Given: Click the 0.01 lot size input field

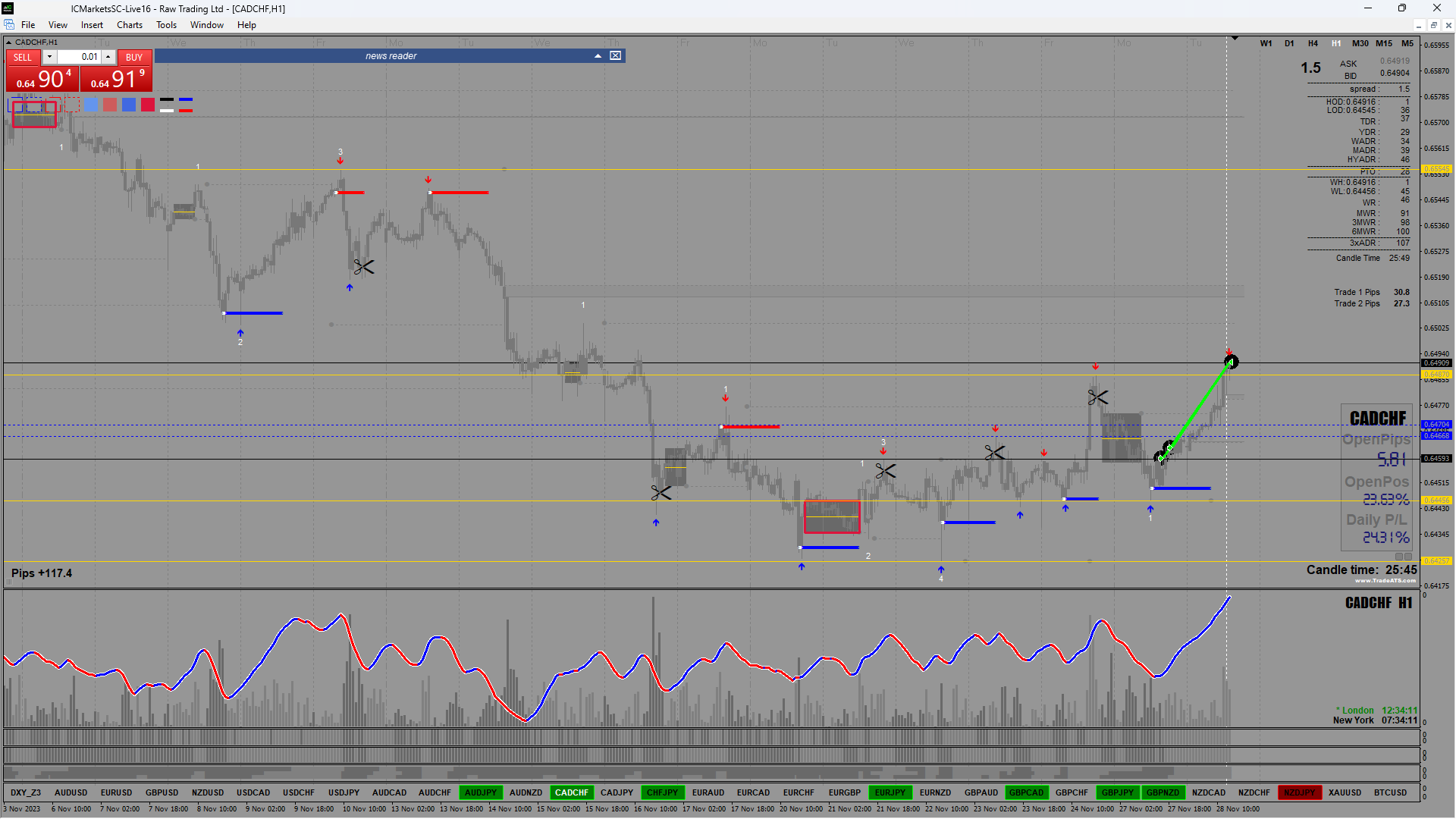Looking at the screenshot, I should click(80, 57).
